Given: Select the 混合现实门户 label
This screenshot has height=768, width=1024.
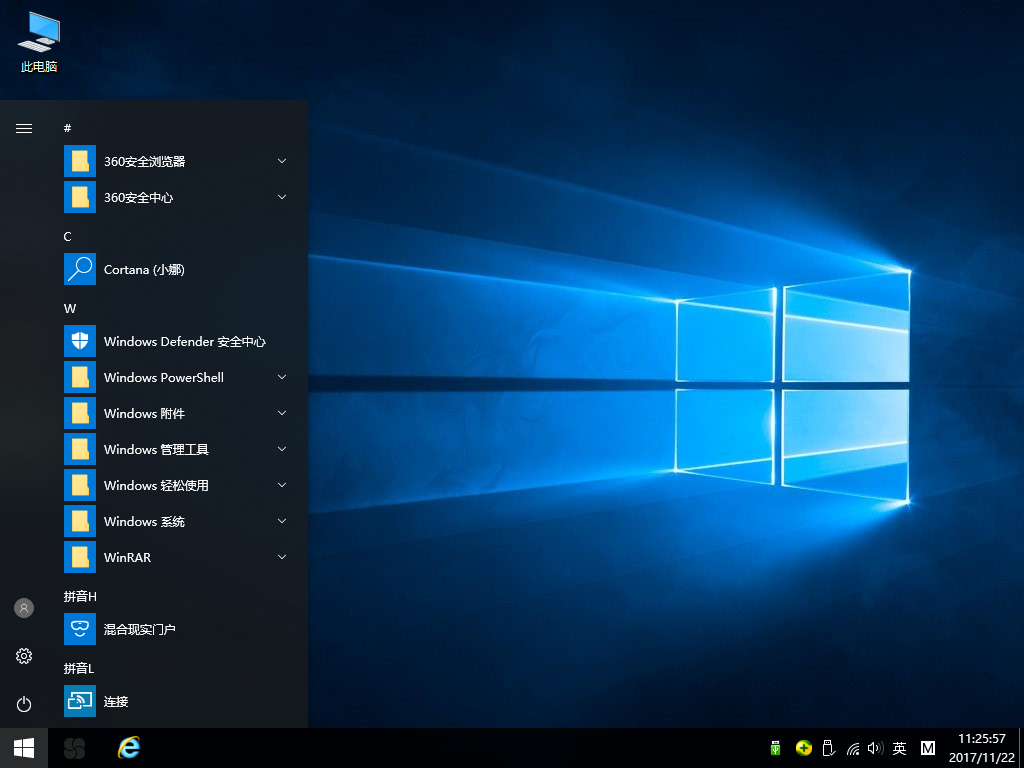Looking at the screenshot, I should (x=140, y=630).
